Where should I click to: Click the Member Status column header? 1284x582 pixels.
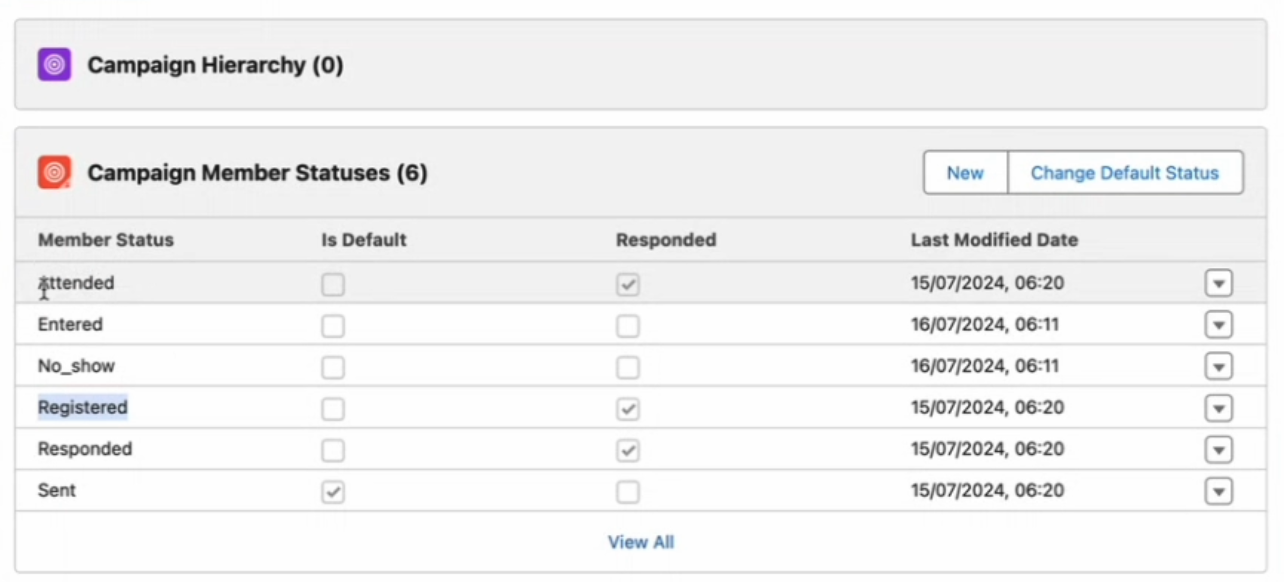tap(106, 240)
